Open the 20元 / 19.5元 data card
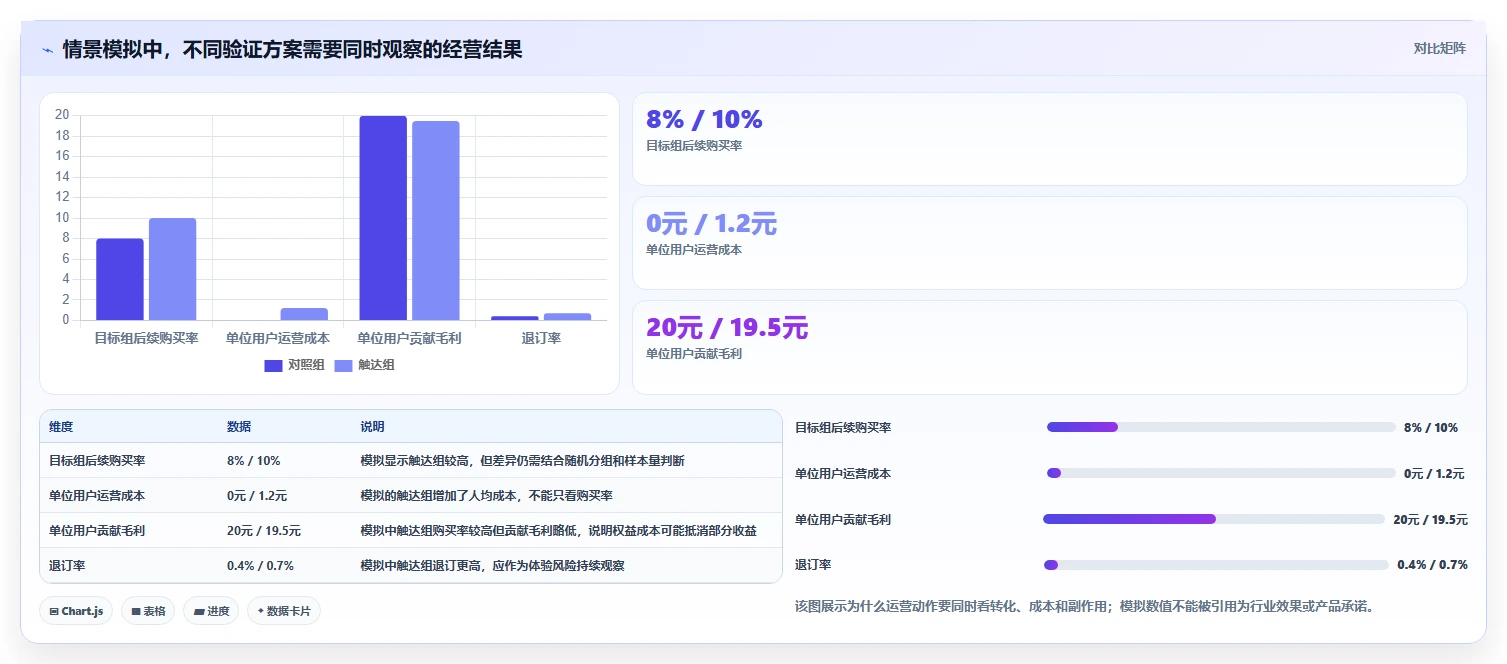The image size is (1507, 664). pos(1050,347)
